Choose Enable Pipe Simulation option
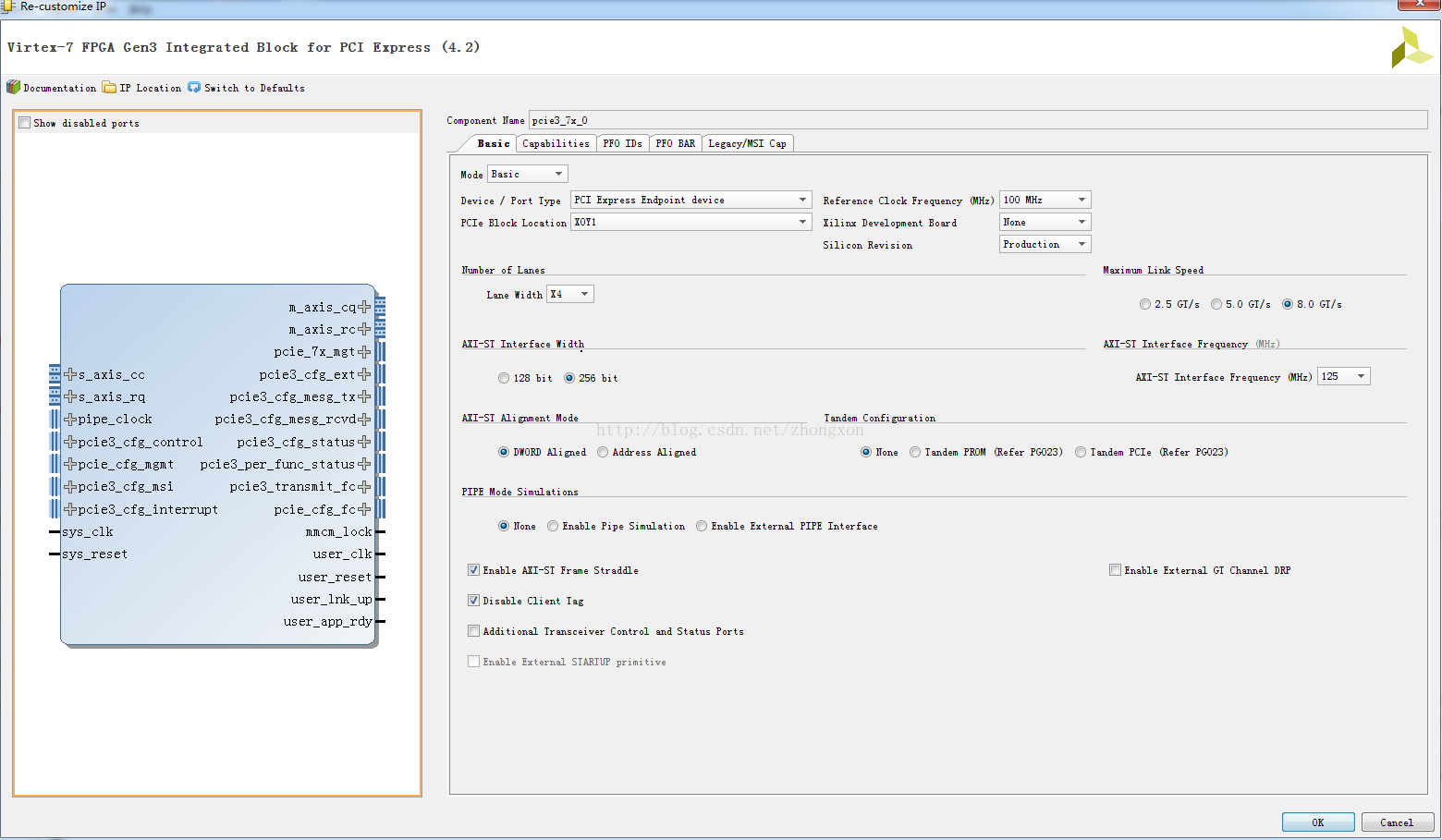 coord(553,526)
